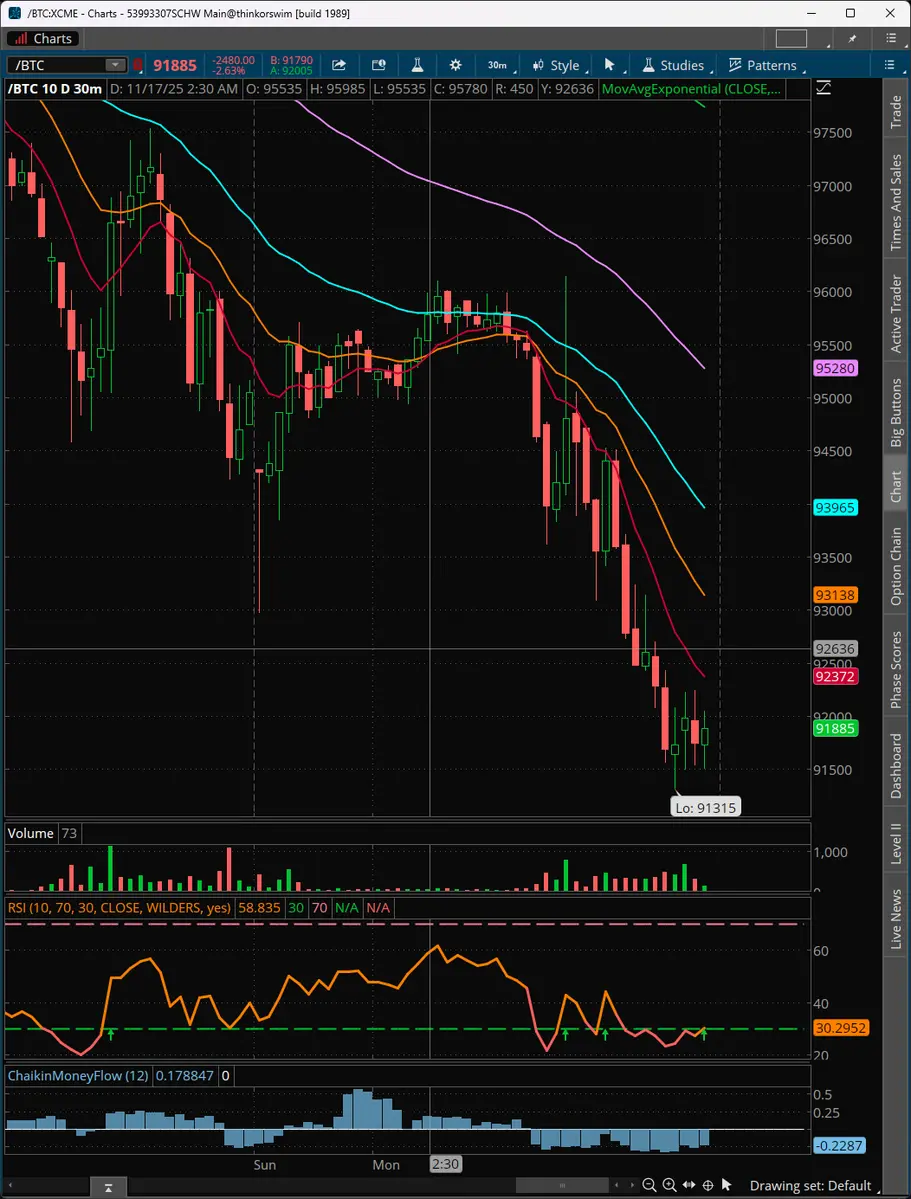
Task: Click the 2:30 time axis marker
Action: tap(444, 1165)
